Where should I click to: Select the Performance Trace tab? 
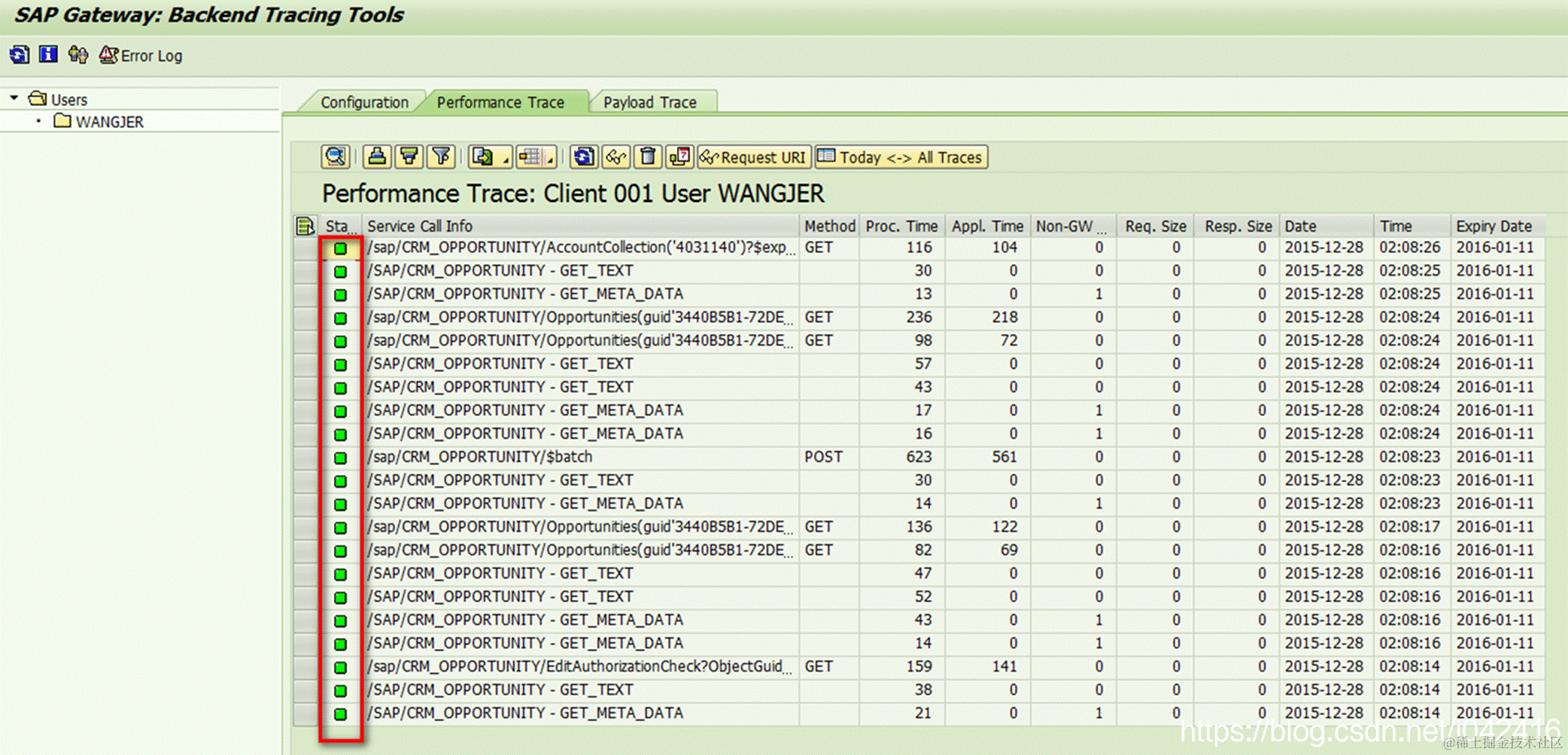(500, 102)
